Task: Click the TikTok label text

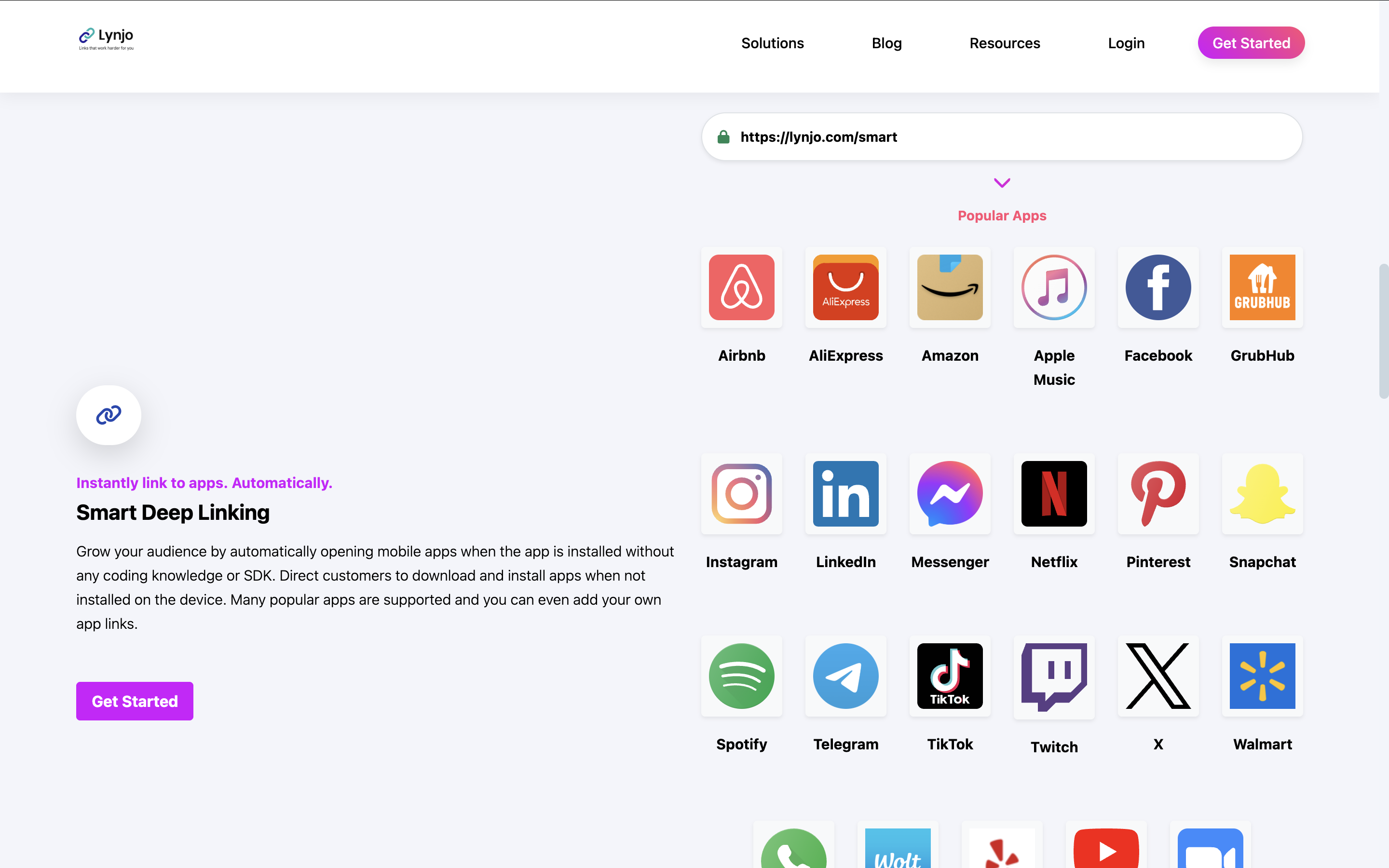Action: pos(950,745)
